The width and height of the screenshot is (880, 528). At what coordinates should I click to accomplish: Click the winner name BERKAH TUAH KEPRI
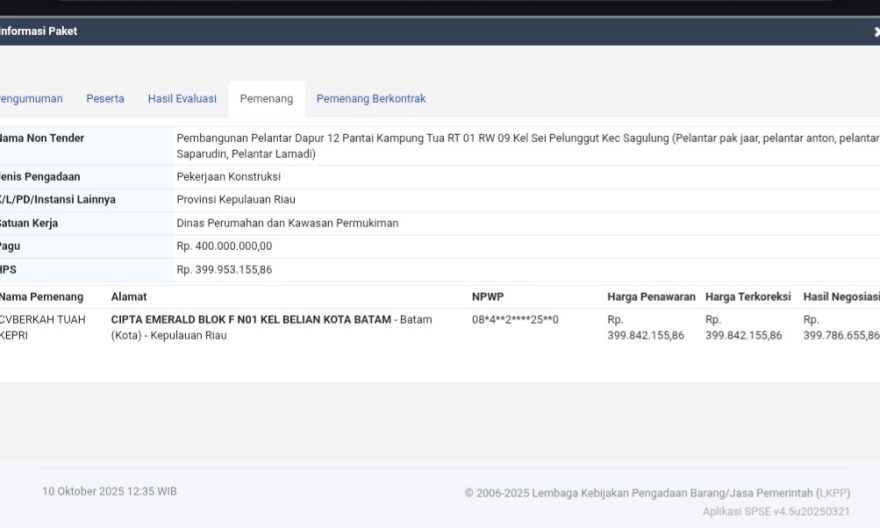(42, 327)
